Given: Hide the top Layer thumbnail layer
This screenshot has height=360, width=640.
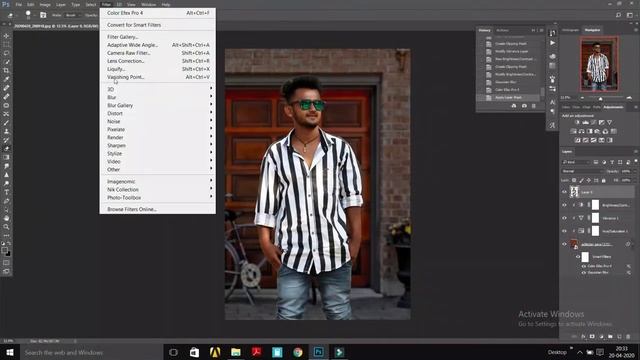Looking at the screenshot, I should [564, 192].
